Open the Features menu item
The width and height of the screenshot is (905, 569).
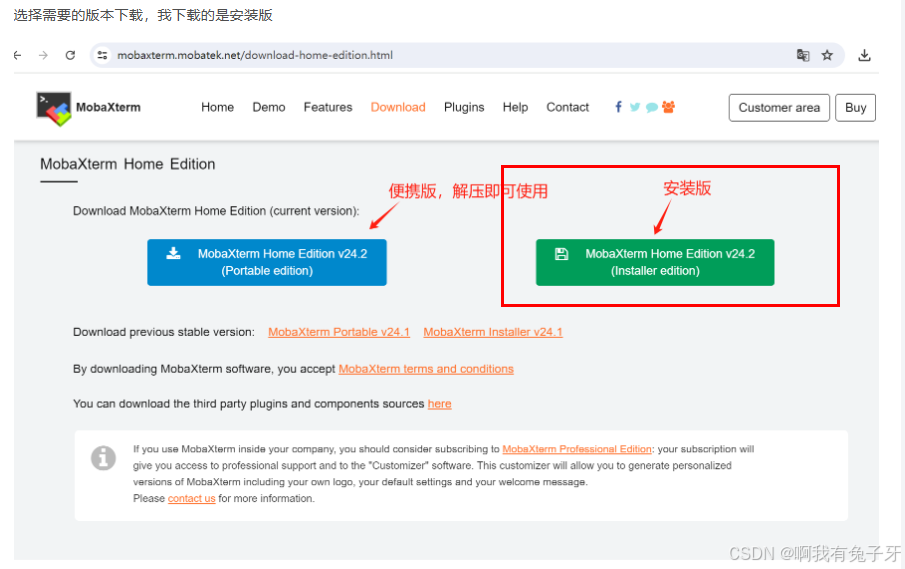point(328,107)
